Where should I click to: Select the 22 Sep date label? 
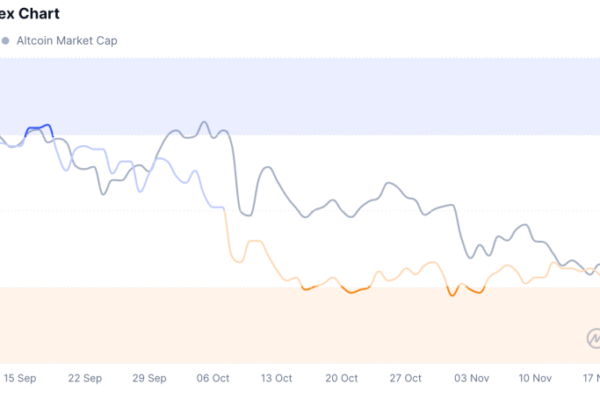click(x=84, y=379)
